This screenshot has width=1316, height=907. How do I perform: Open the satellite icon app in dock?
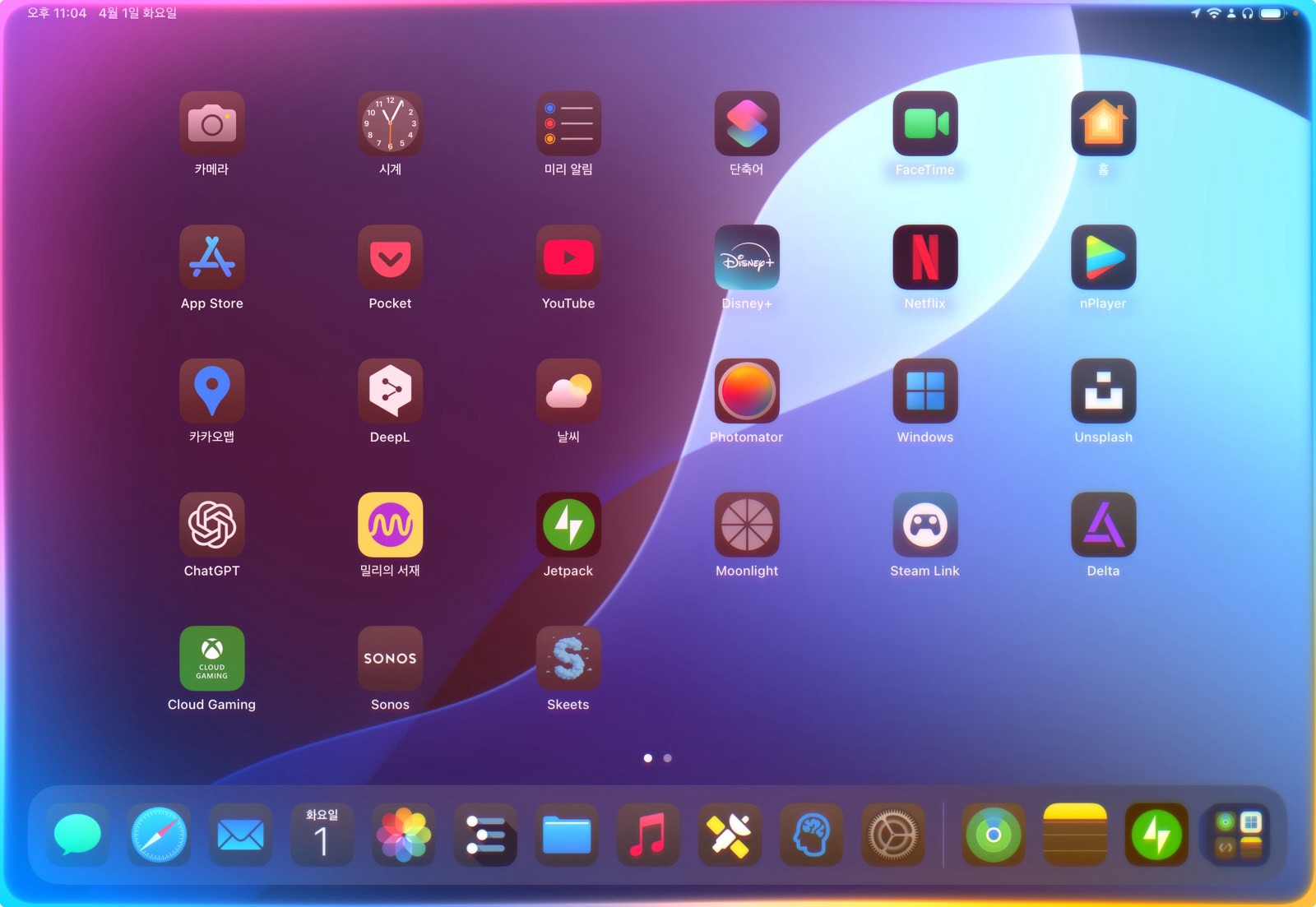click(730, 835)
